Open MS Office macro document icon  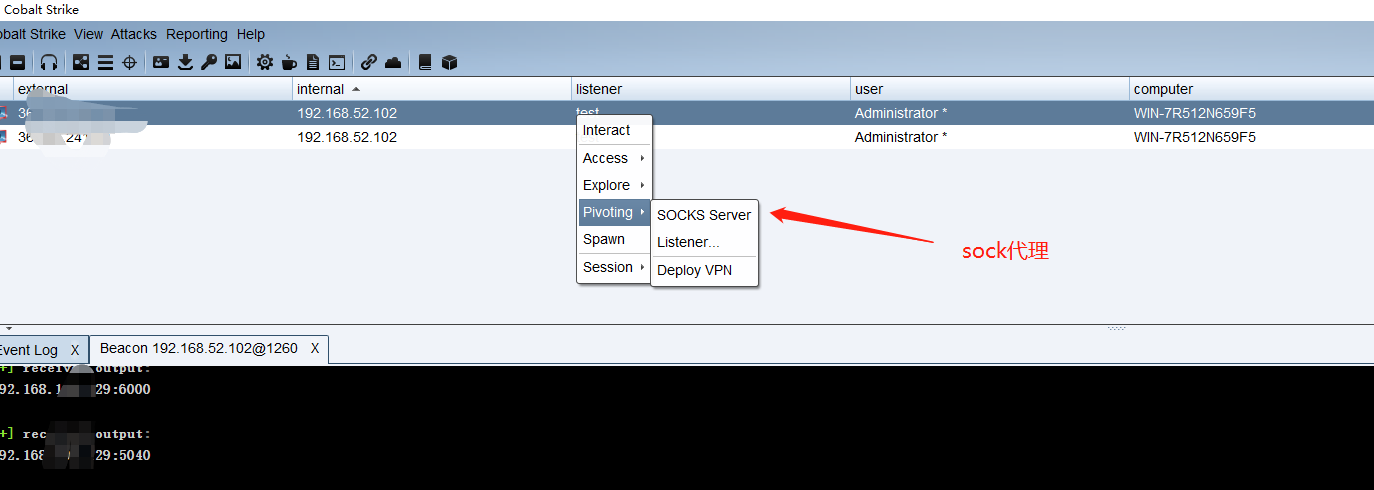(x=313, y=62)
